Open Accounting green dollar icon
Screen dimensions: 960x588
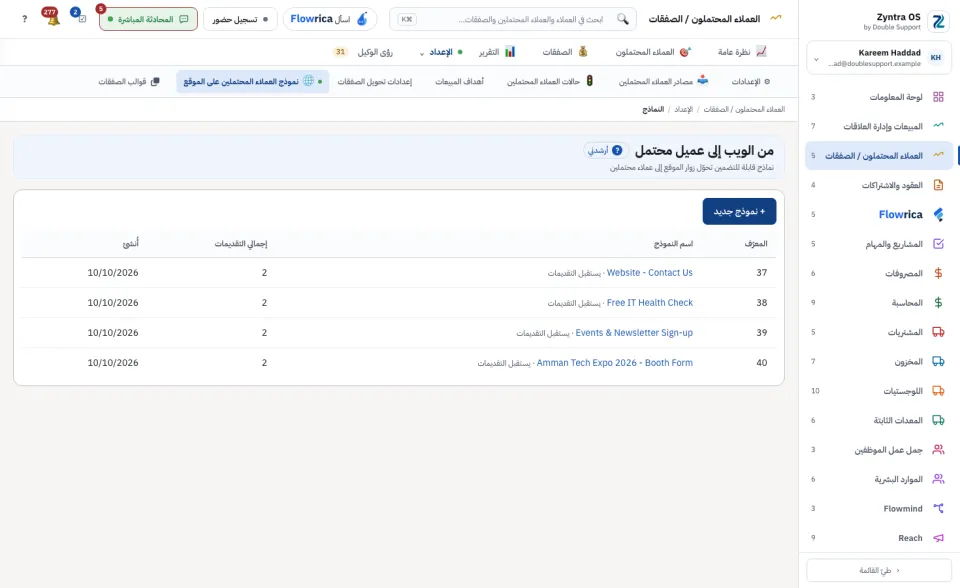point(938,303)
